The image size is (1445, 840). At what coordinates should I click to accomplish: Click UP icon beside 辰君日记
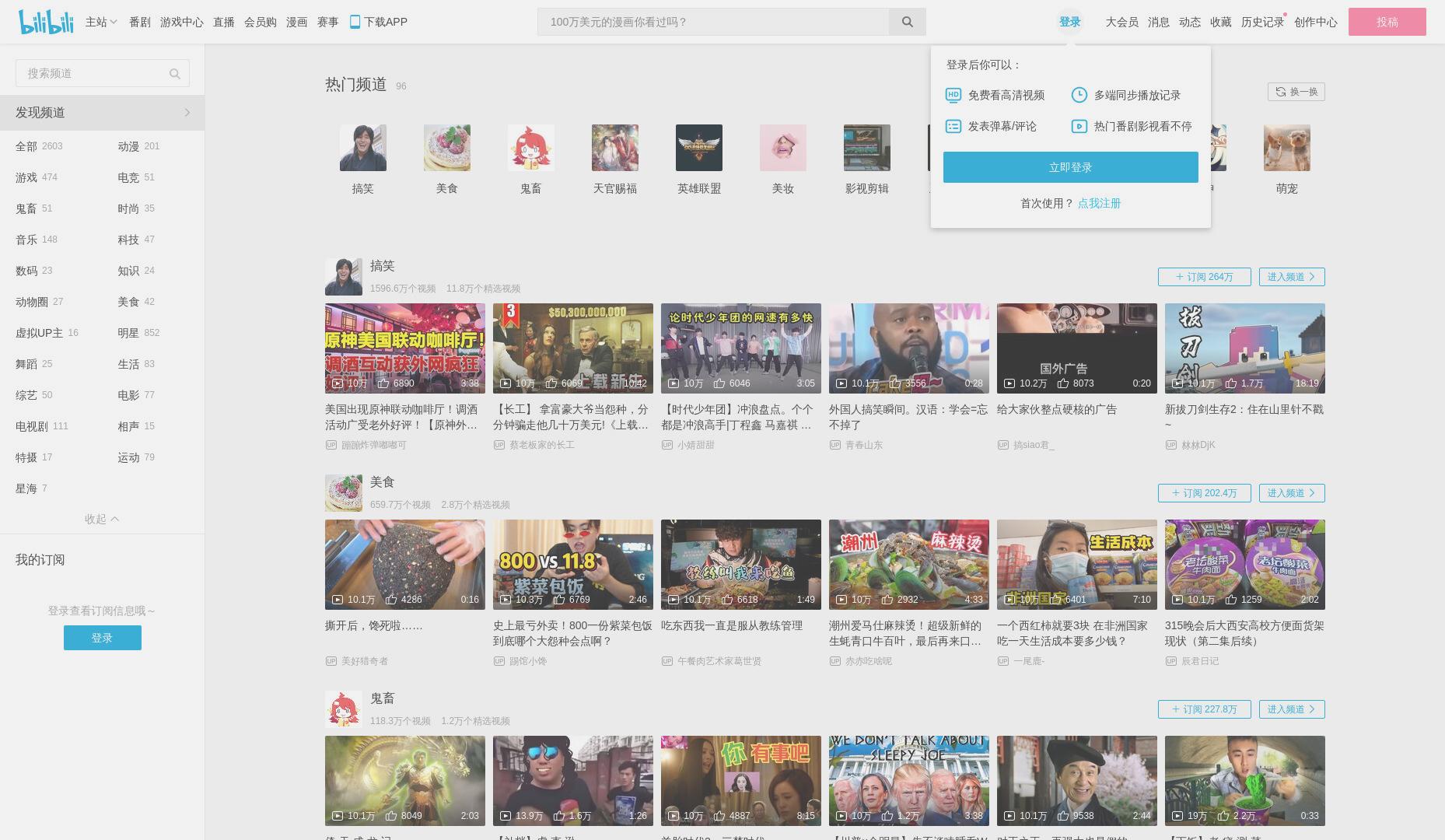pyautogui.click(x=1171, y=661)
